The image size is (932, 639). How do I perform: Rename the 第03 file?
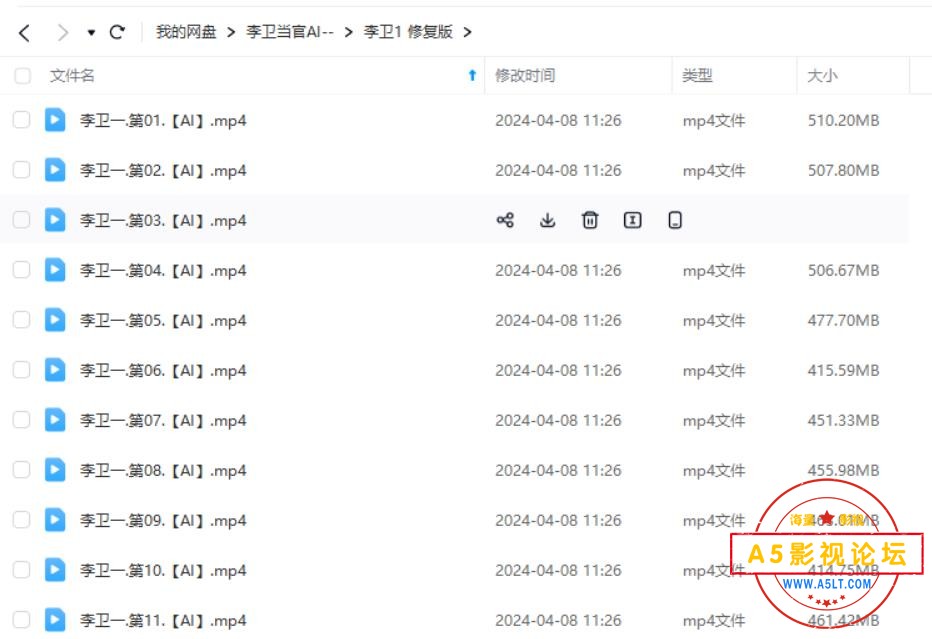632,220
